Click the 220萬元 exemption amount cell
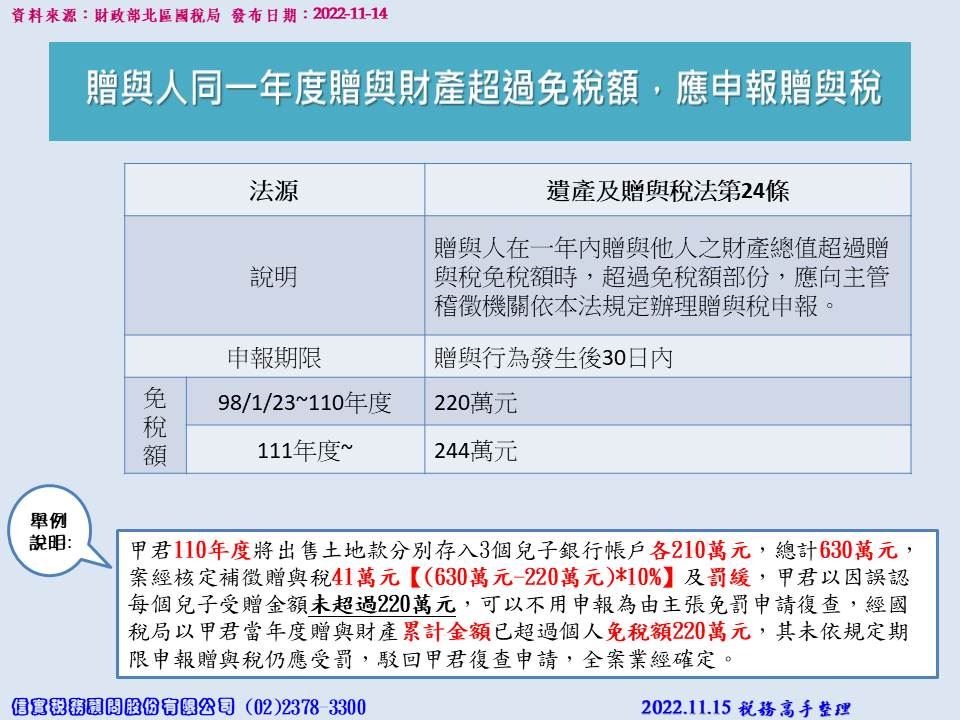 pyautogui.click(x=667, y=402)
